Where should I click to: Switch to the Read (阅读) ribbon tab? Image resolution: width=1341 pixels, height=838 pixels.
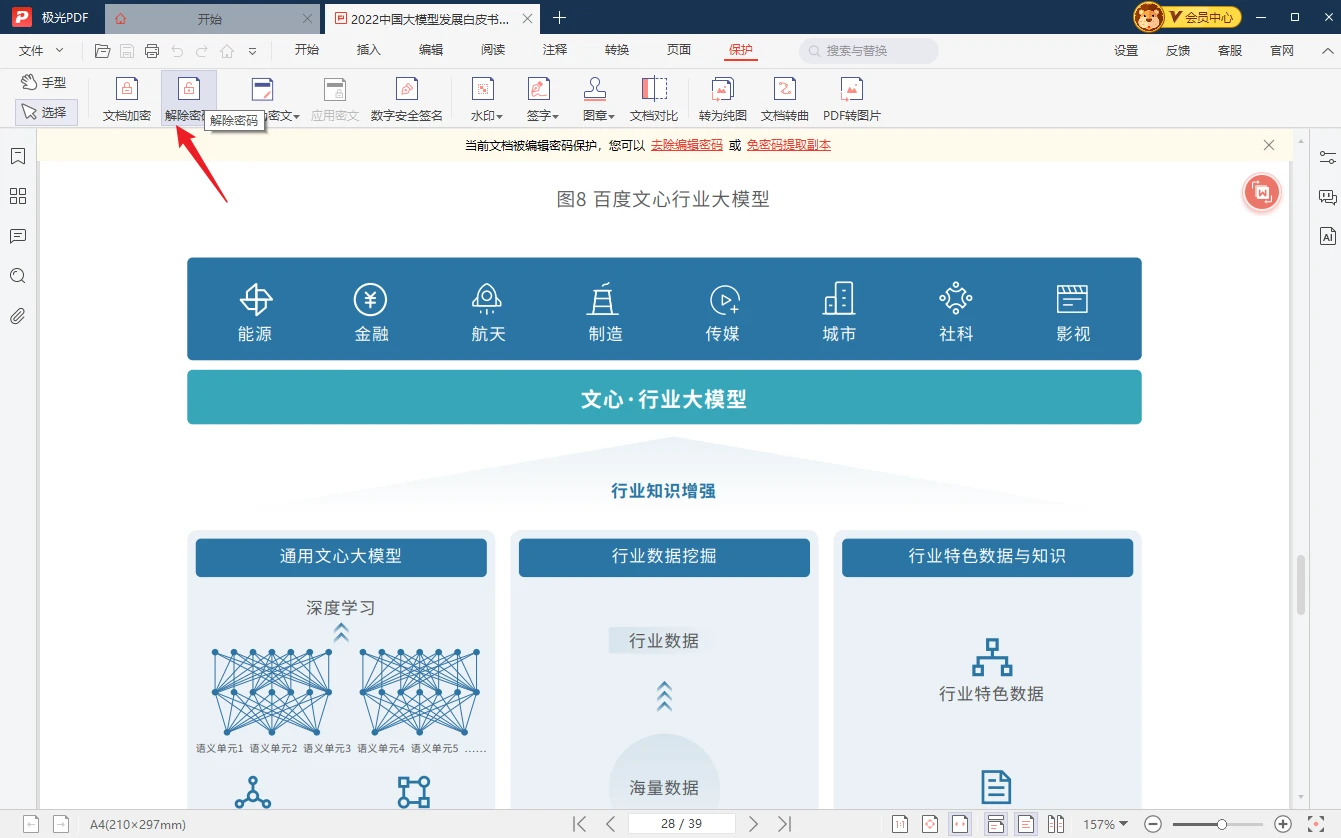coord(493,50)
